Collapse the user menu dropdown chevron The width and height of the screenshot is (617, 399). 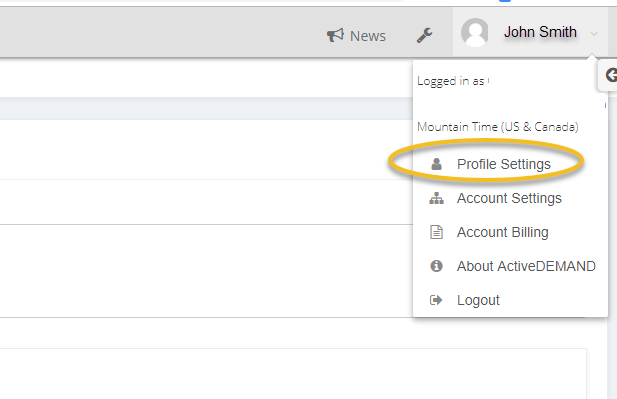594,34
